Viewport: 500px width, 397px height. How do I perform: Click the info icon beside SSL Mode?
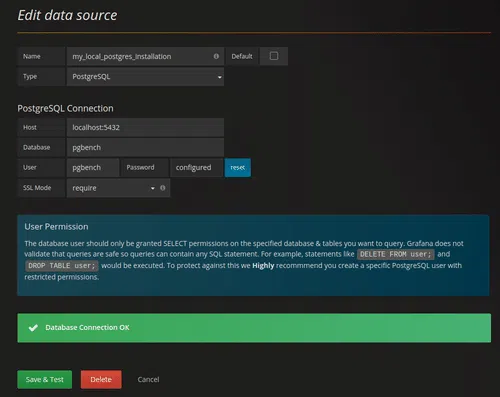162,188
